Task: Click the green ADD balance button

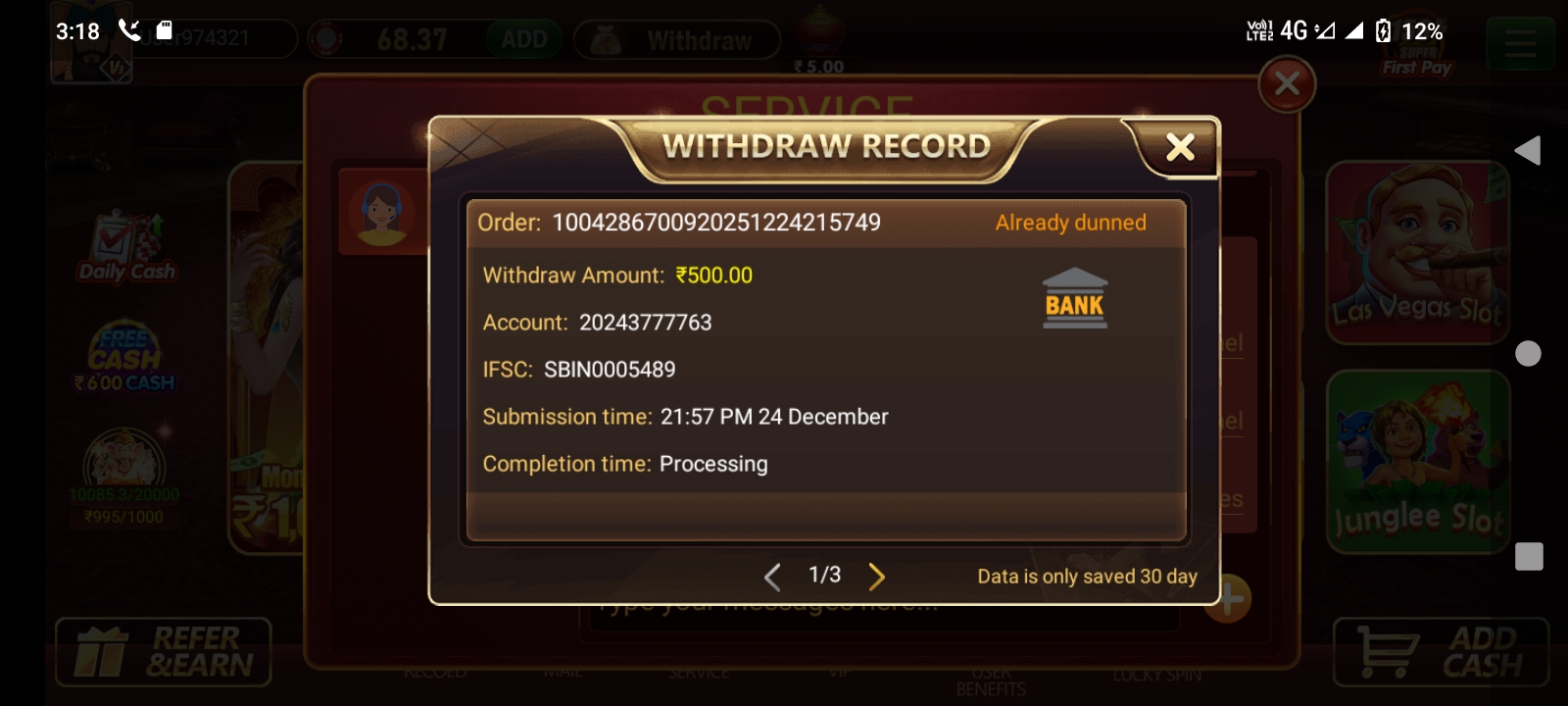Action: 524,39
